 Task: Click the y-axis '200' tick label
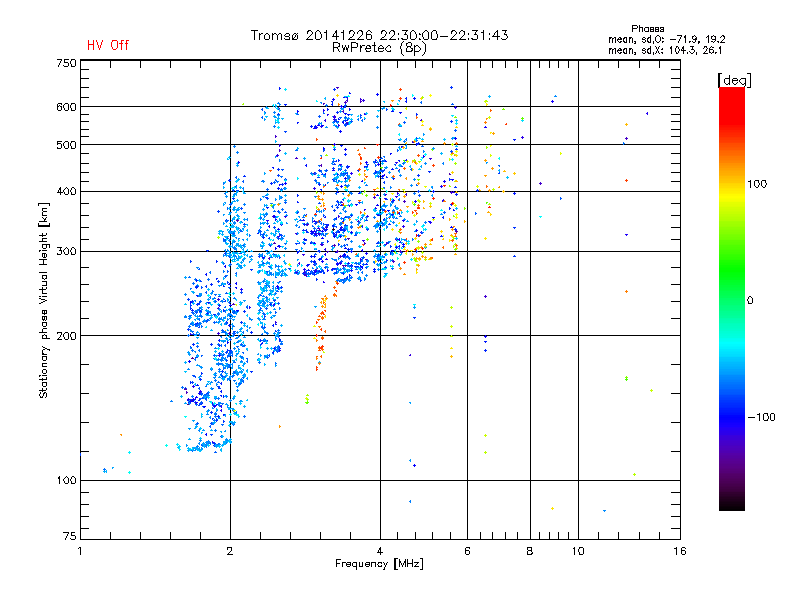click(67, 336)
